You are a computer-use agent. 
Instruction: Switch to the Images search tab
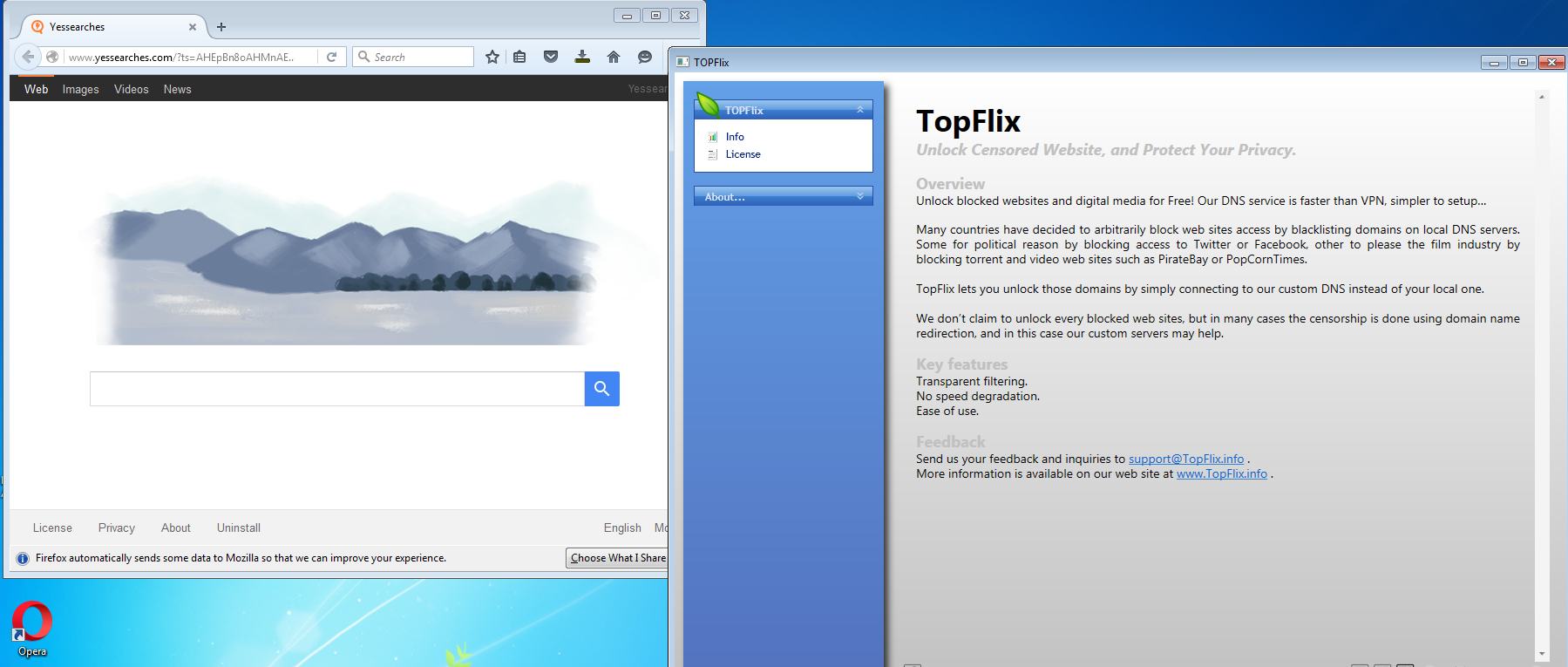[81, 89]
